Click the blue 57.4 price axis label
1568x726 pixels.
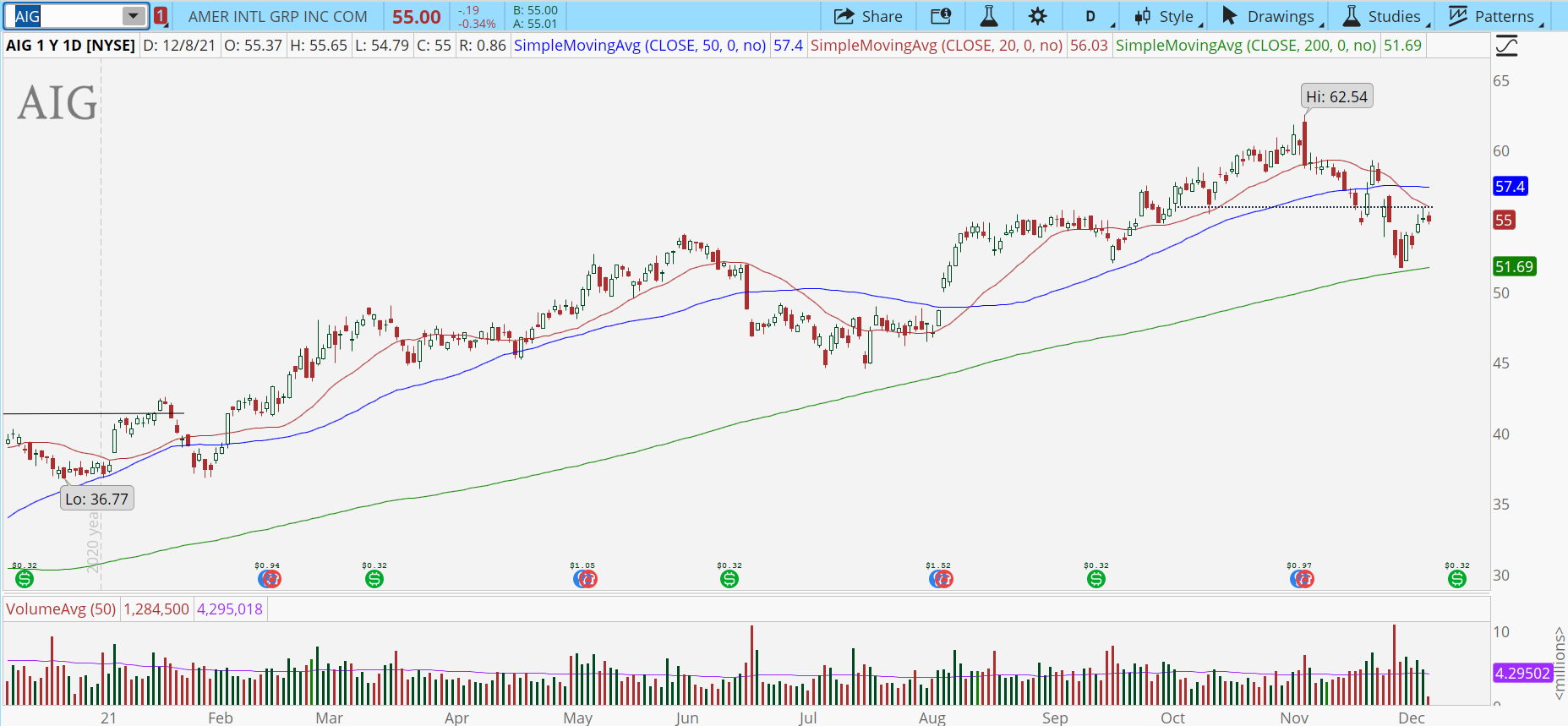pos(1511,186)
